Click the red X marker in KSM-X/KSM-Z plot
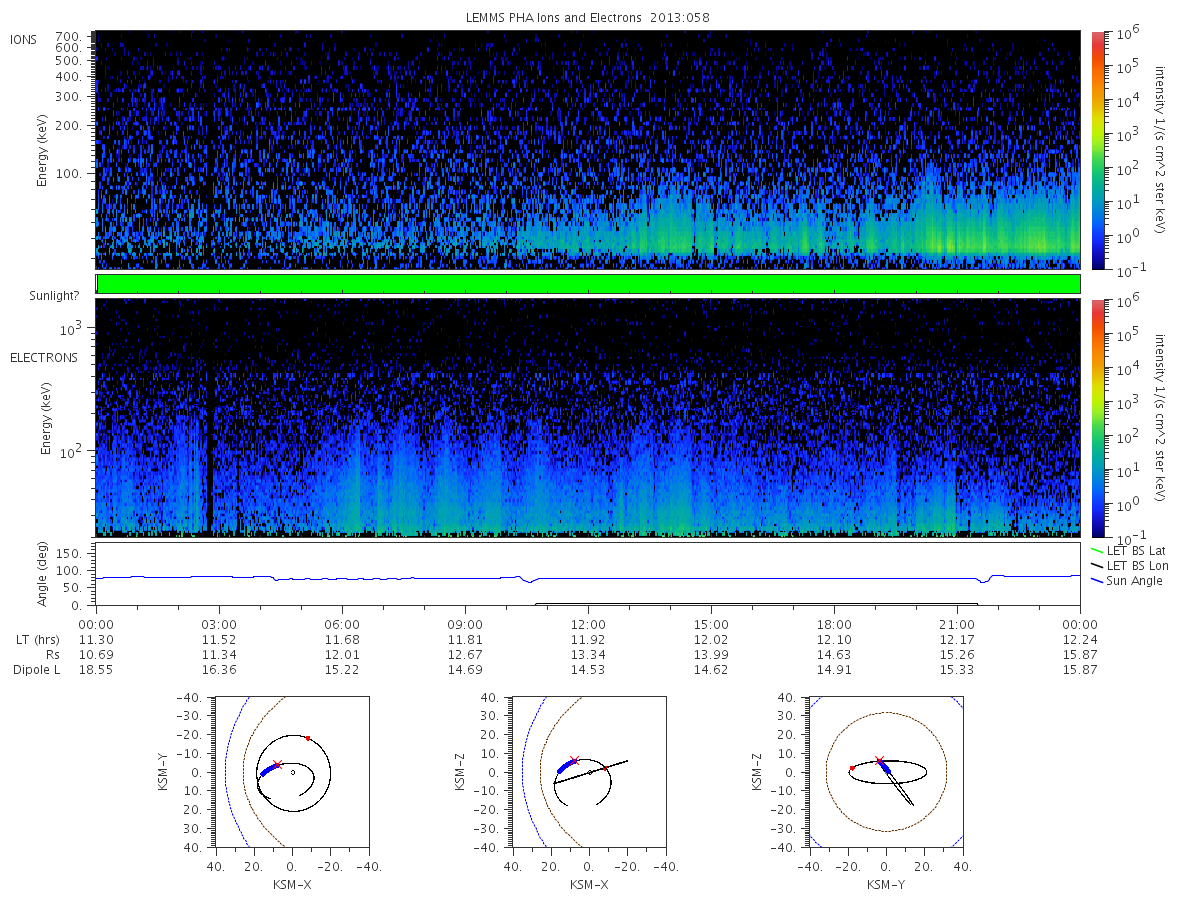 pos(574,760)
